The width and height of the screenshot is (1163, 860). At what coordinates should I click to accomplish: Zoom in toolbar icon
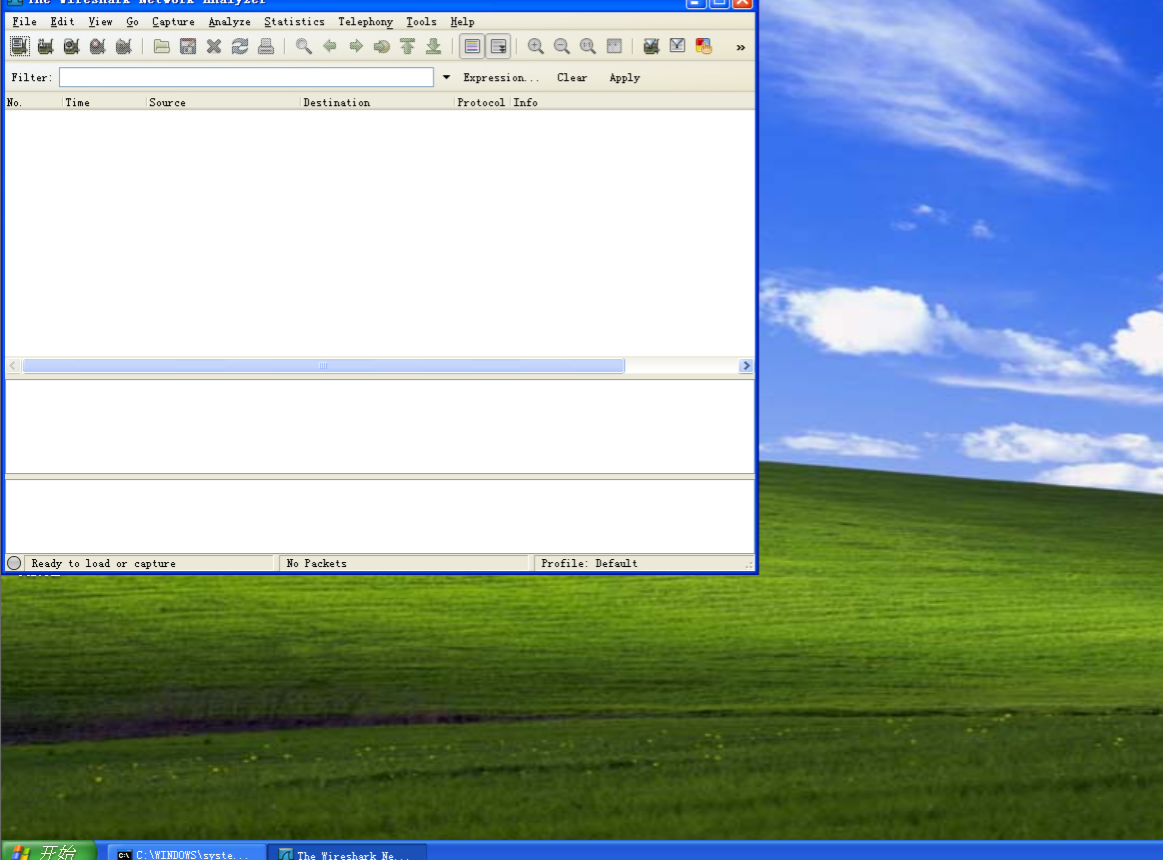point(536,46)
